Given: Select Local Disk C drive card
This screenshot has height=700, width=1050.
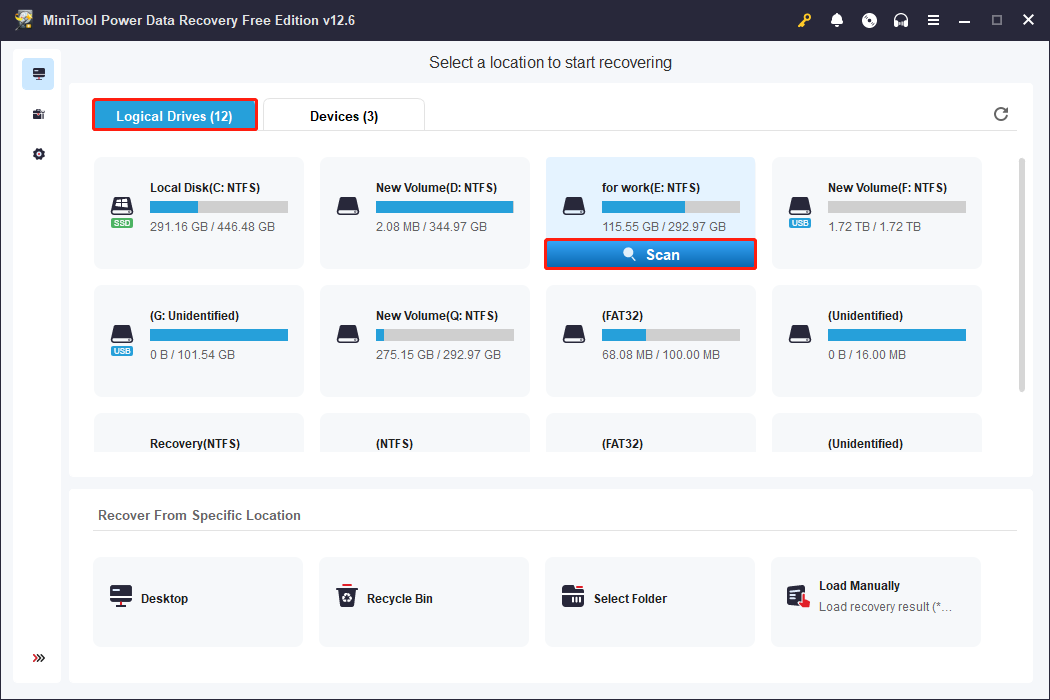Looking at the screenshot, I should click(x=199, y=212).
